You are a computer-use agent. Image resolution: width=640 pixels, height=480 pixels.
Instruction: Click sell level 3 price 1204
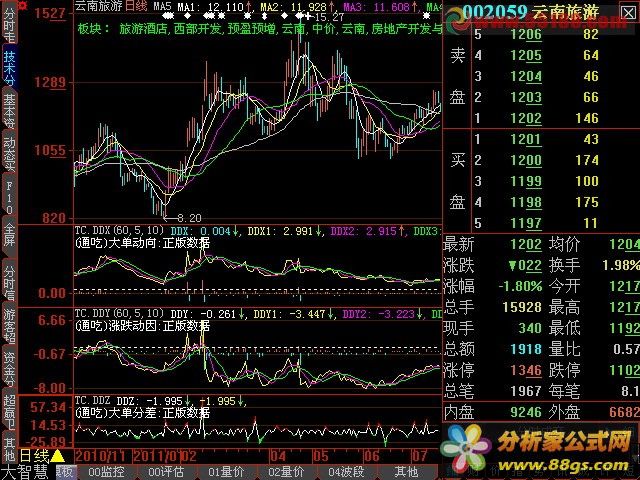pos(526,76)
